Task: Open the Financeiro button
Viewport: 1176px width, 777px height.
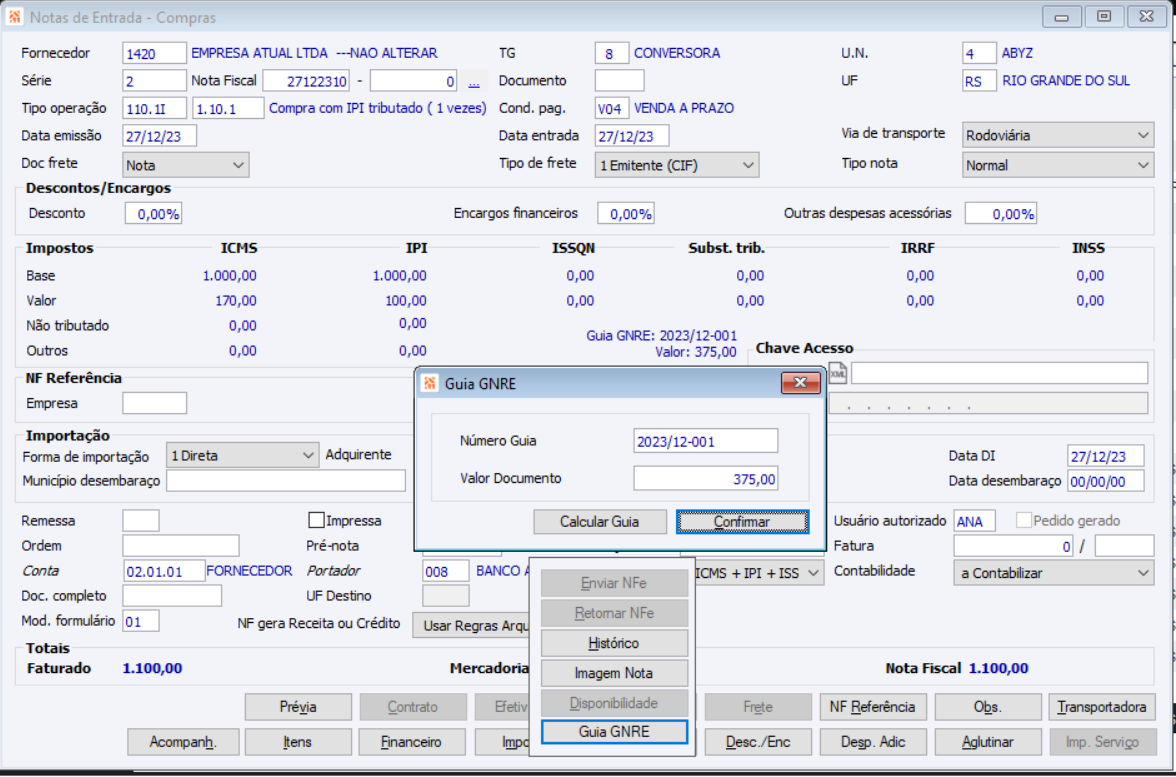Action: tap(412, 742)
